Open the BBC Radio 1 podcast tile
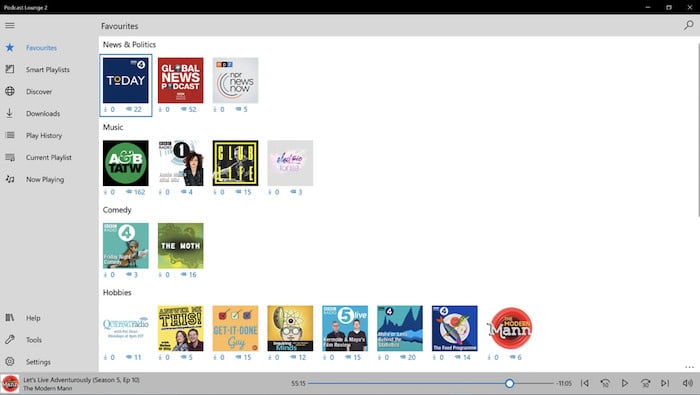The width and height of the screenshot is (700, 395). [x=180, y=163]
